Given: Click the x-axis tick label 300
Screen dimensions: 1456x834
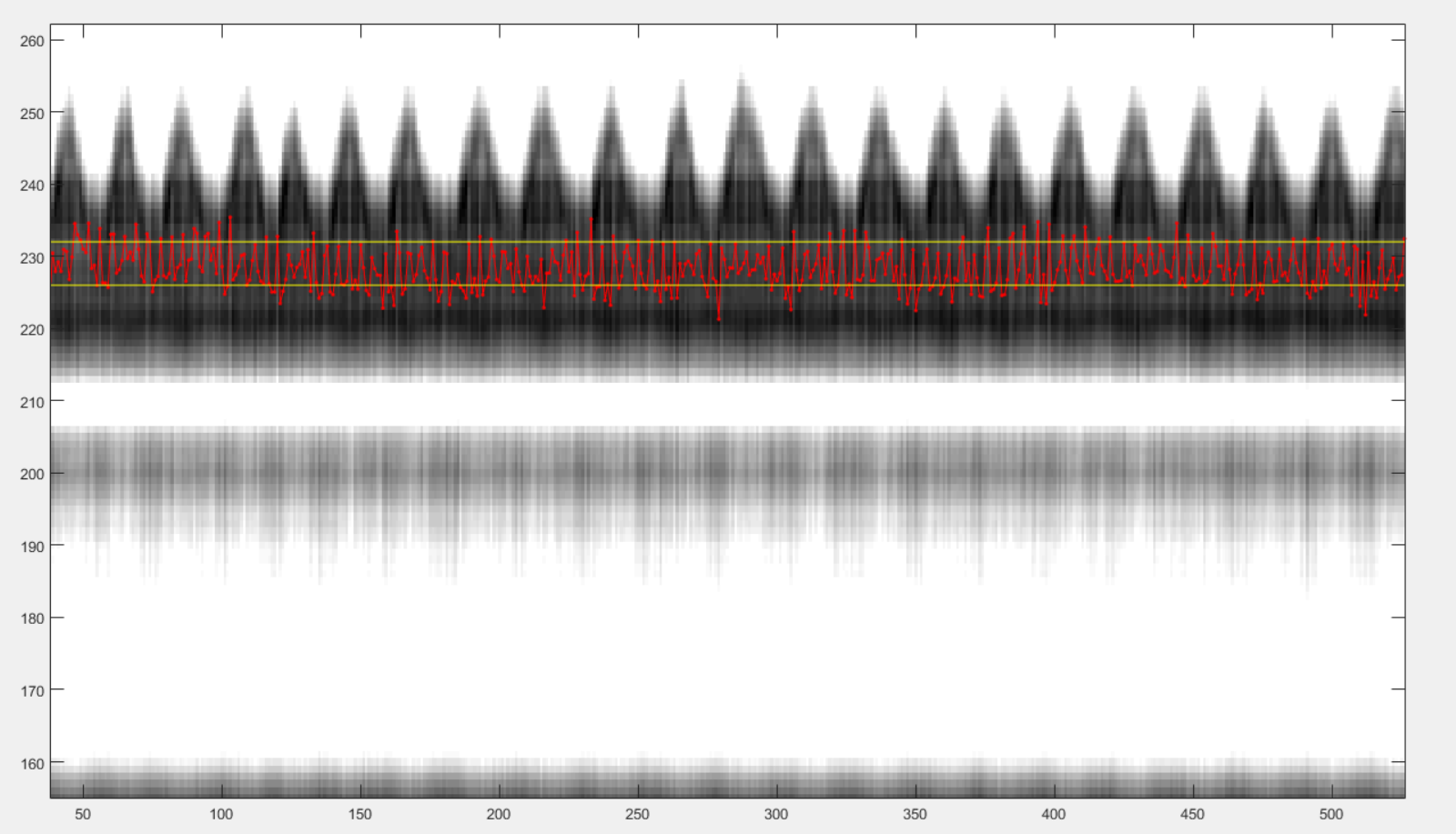Looking at the screenshot, I should tap(776, 814).
